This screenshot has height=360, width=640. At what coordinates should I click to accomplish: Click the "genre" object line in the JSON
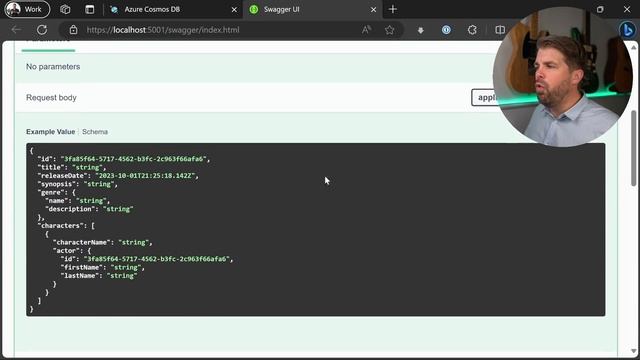click(57, 192)
